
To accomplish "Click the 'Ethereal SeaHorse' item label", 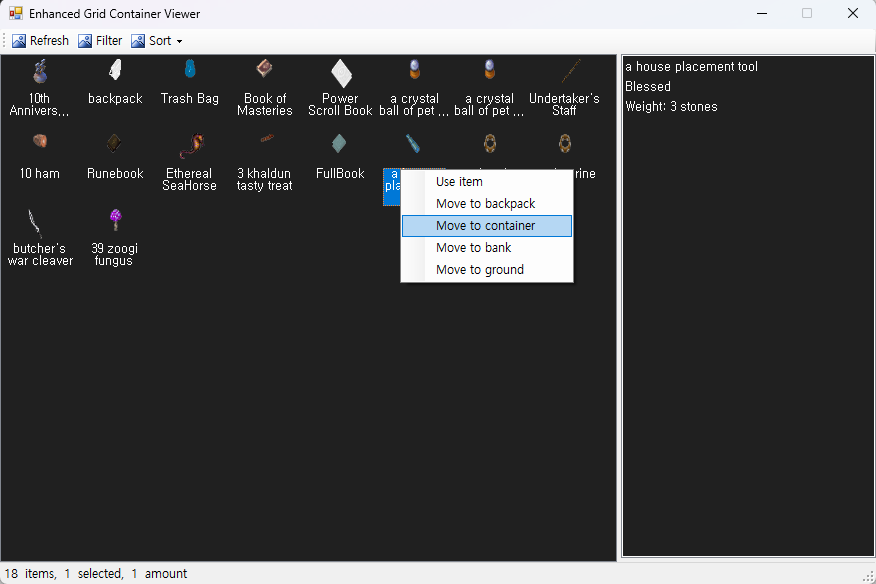I will pyautogui.click(x=189, y=179).
